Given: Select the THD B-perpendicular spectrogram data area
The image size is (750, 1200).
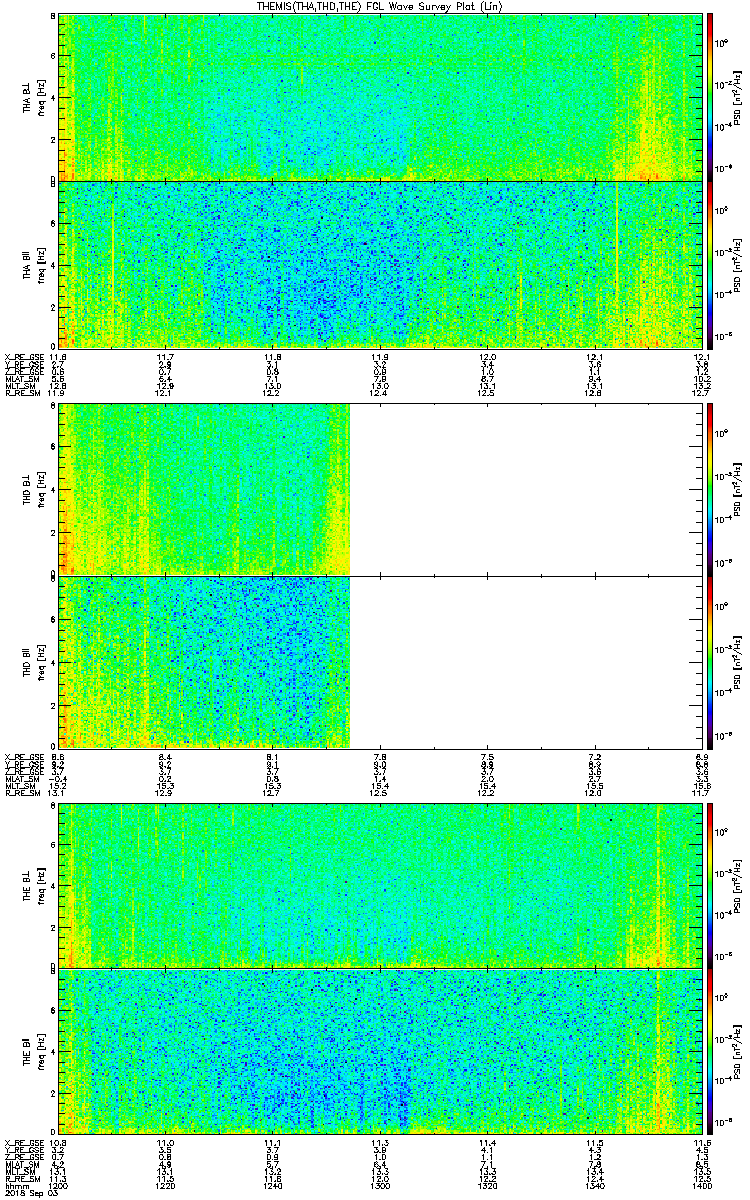Looking at the screenshot, I should point(204,488).
